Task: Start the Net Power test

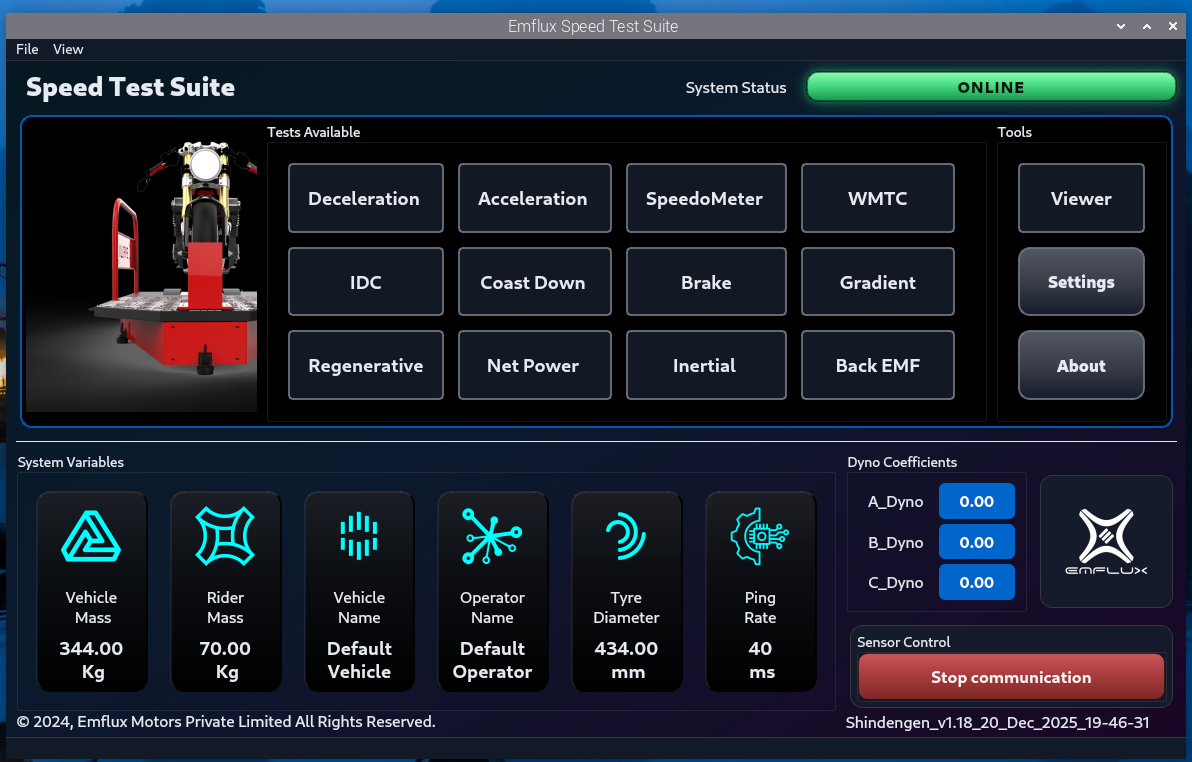Action: click(534, 365)
